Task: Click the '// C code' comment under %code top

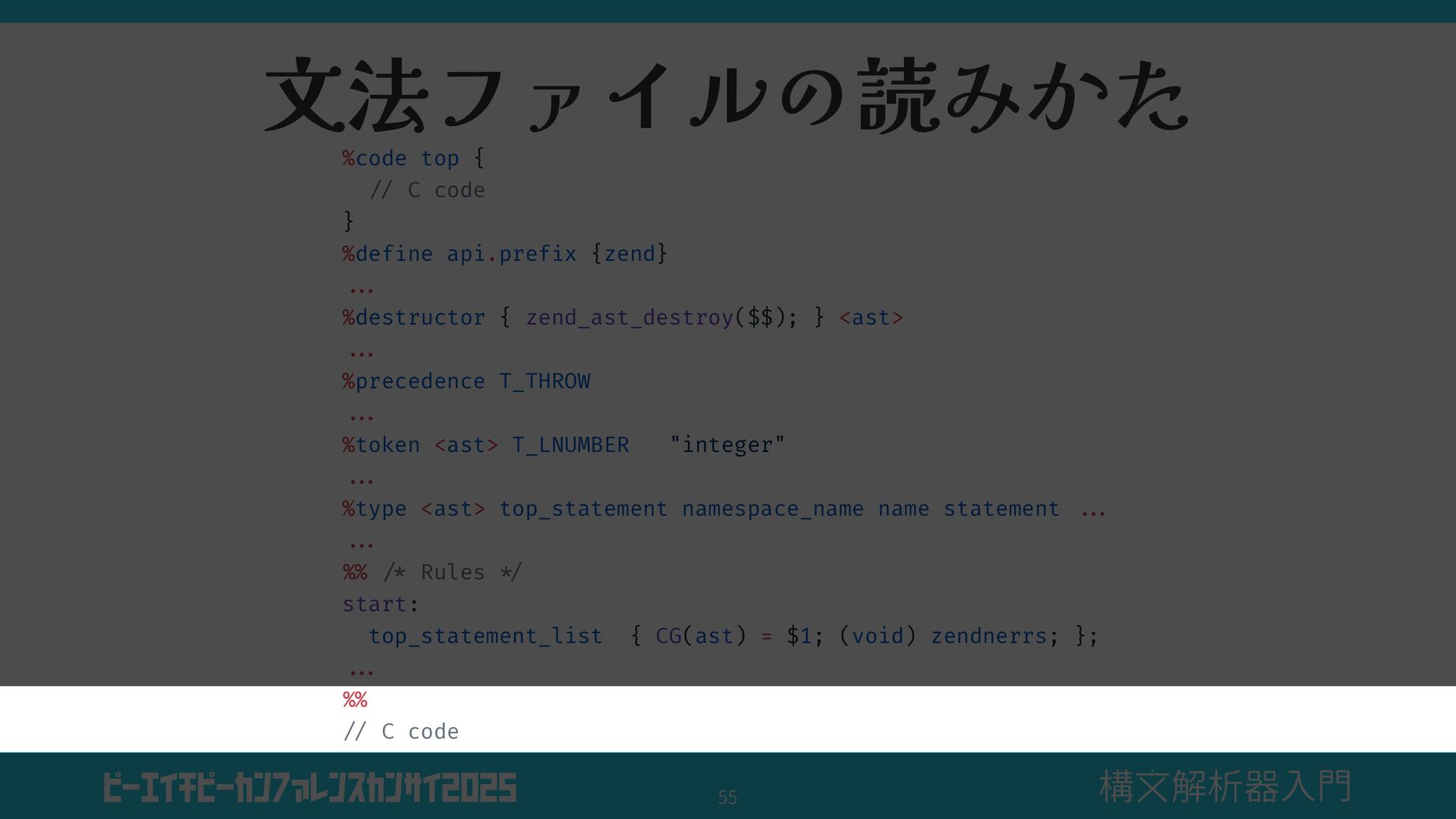Action: coord(428,190)
